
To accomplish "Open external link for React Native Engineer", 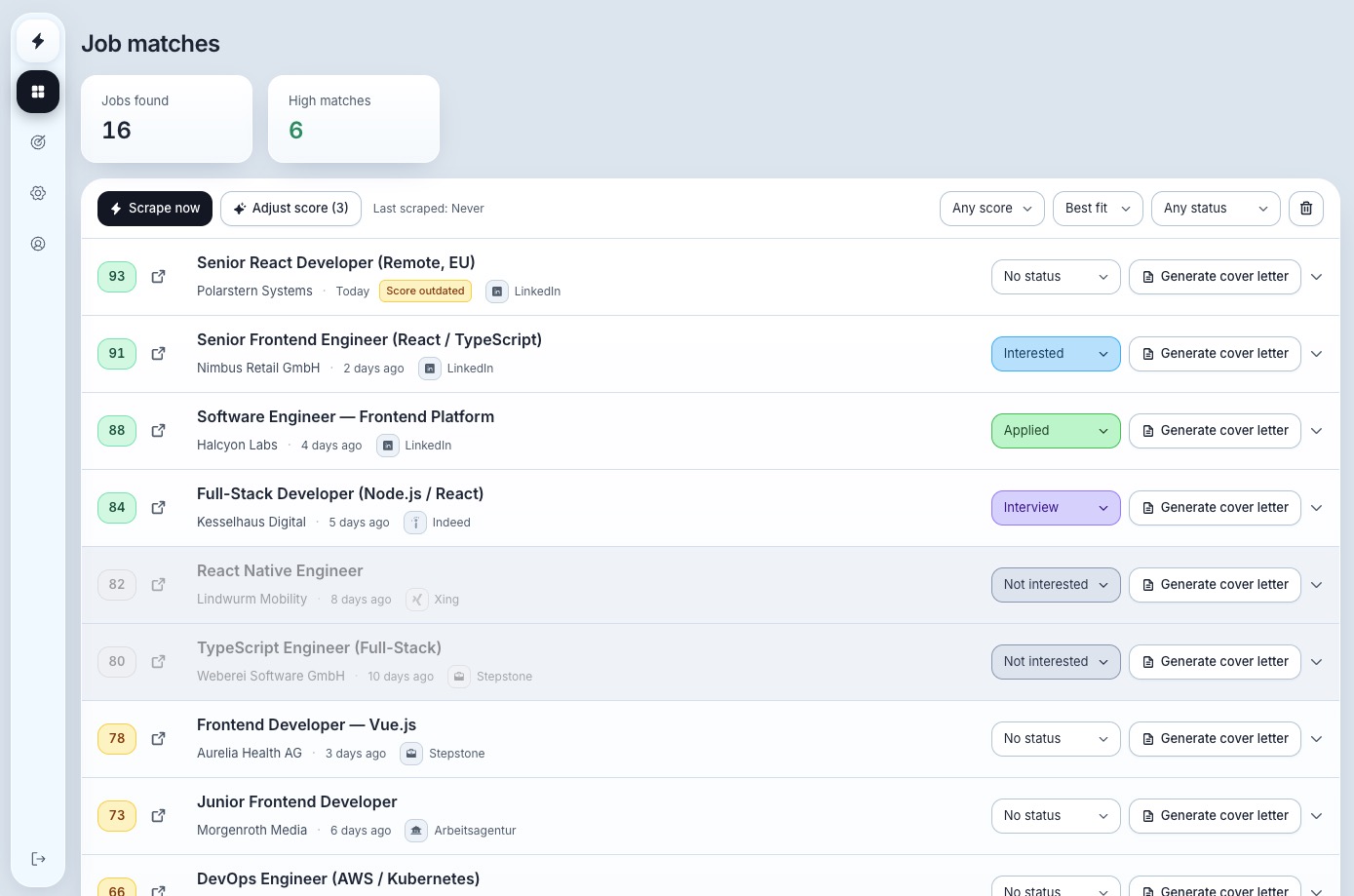I will [158, 585].
